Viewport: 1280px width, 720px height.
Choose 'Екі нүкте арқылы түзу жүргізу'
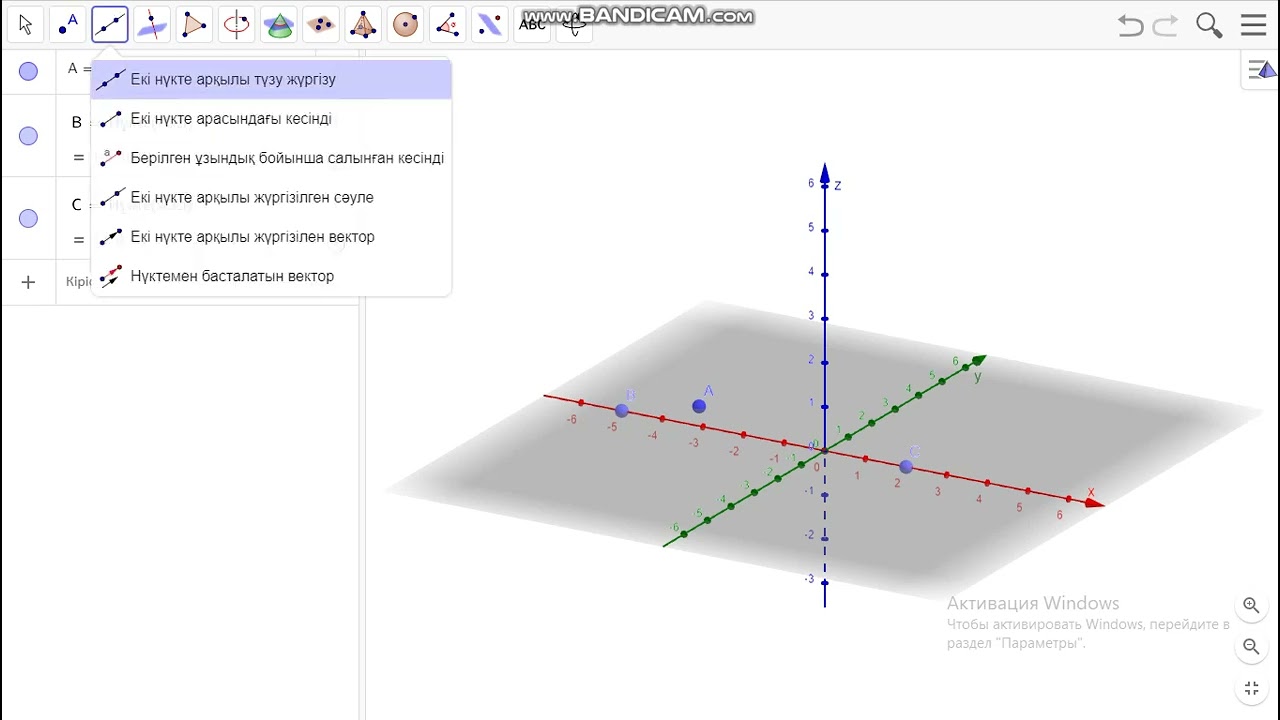[x=271, y=79]
